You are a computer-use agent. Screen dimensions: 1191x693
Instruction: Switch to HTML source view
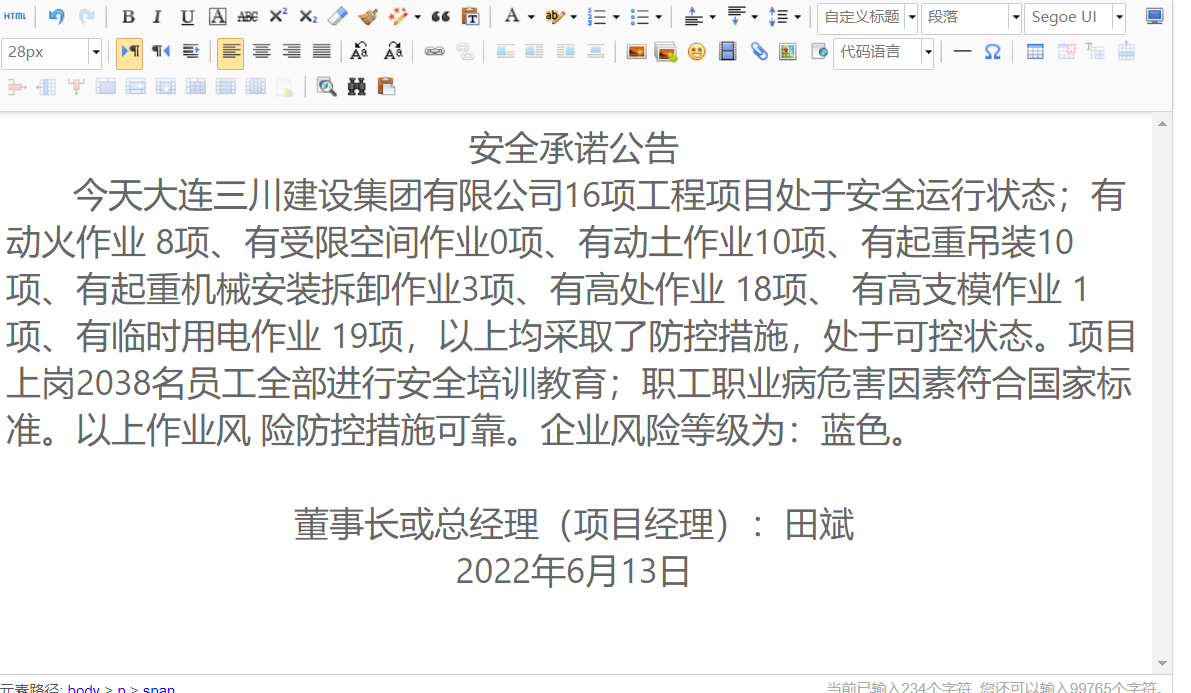(15, 16)
